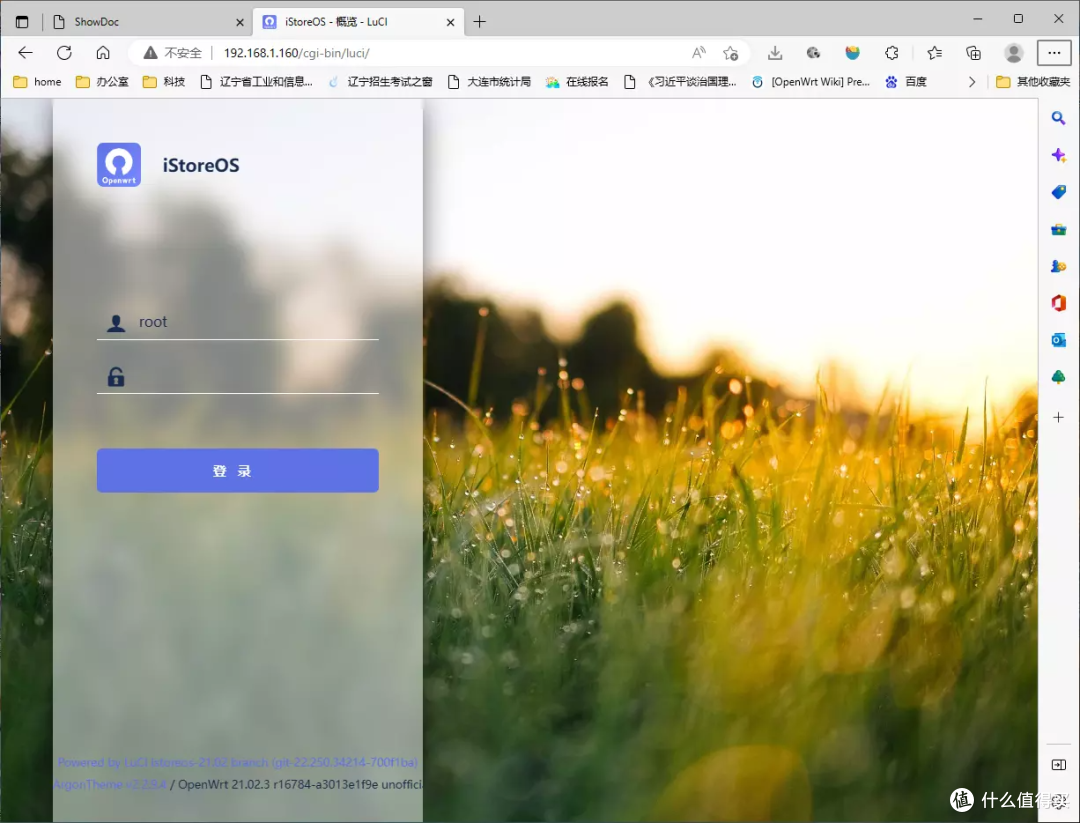The image size is (1080, 823).
Task: Open the favorites list icon
Action: tap(935, 53)
